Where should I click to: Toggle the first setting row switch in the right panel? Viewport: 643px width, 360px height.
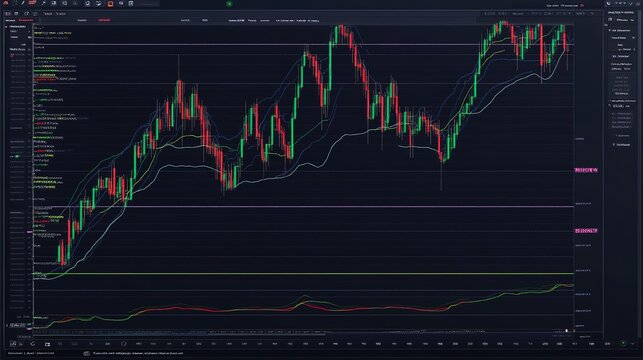[633, 38]
